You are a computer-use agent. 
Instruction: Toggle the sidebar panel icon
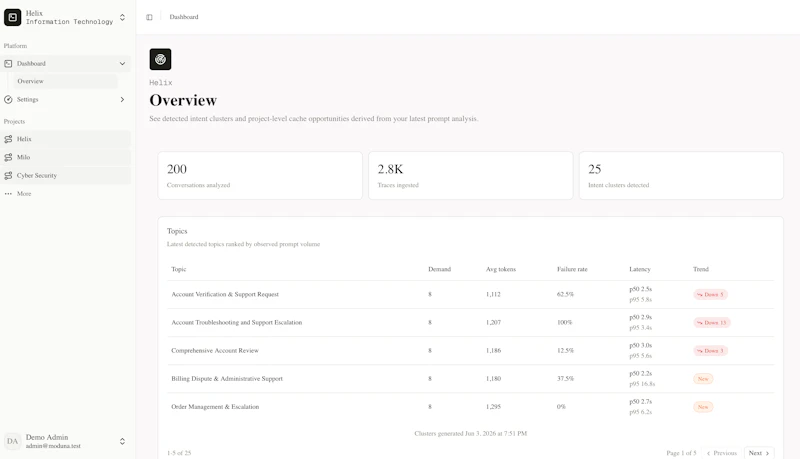(149, 17)
